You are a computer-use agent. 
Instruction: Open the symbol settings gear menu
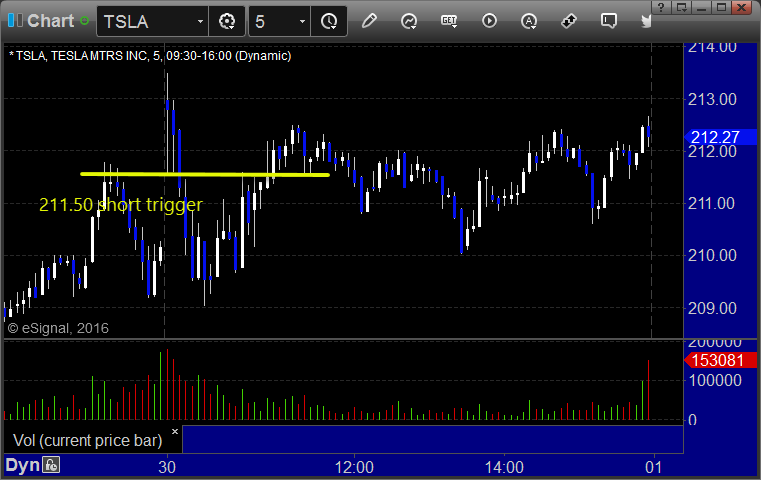pyautogui.click(x=227, y=21)
